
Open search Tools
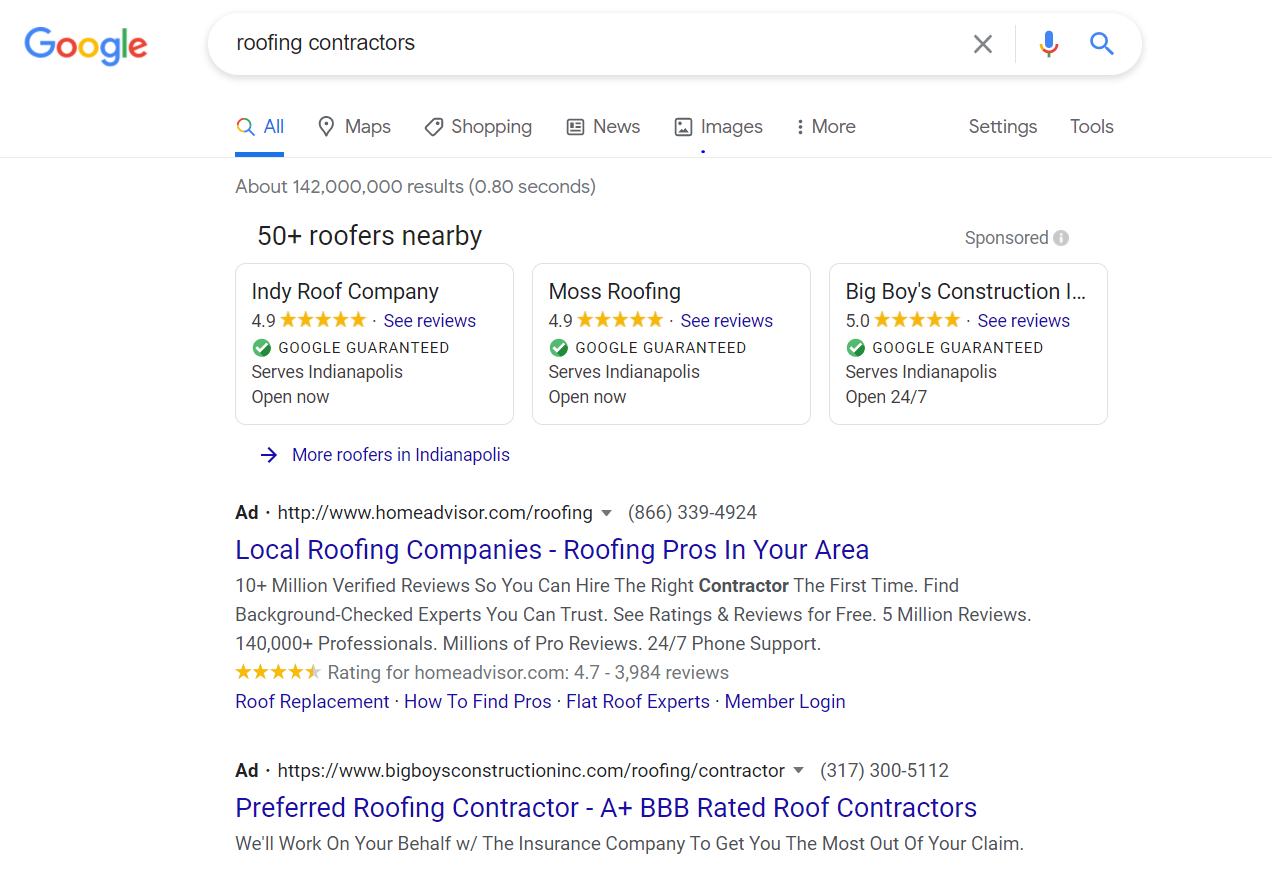[x=1091, y=126]
